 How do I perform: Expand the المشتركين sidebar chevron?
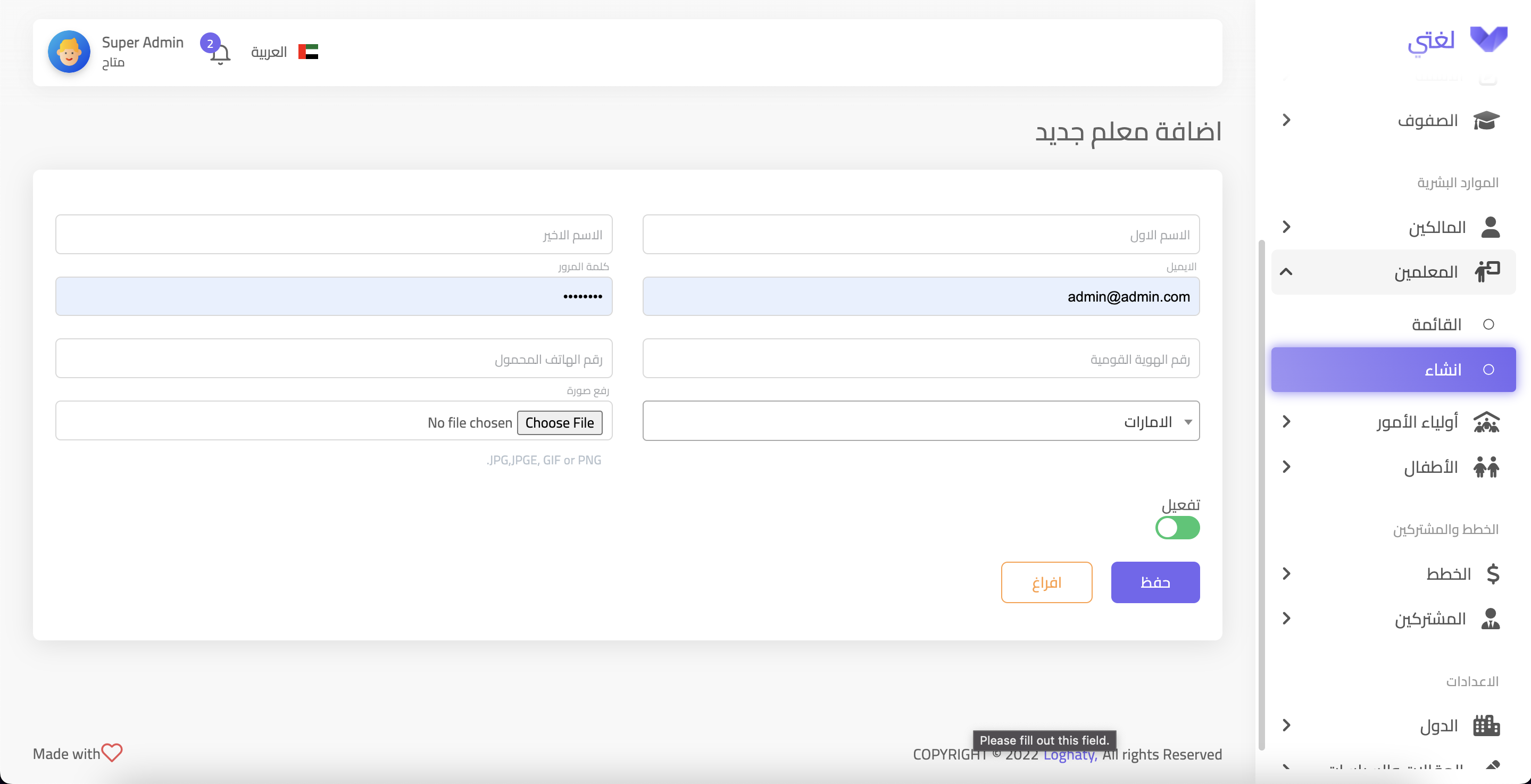pyautogui.click(x=1286, y=619)
